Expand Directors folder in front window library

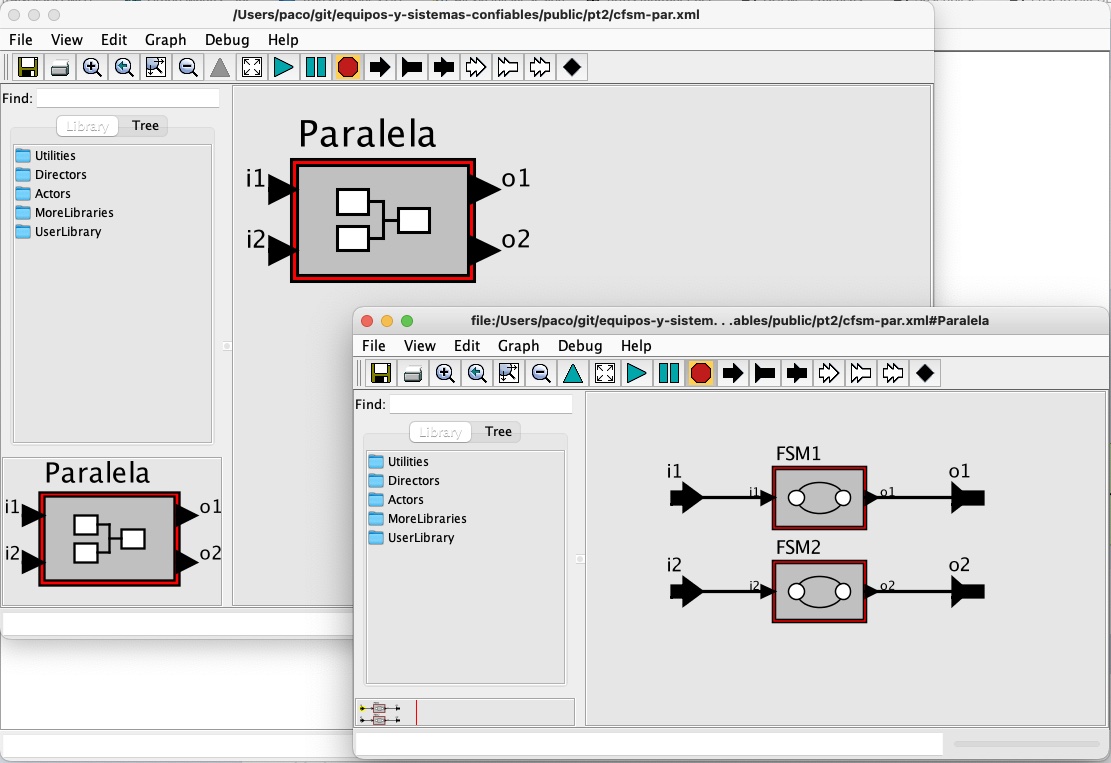pos(405,480)
